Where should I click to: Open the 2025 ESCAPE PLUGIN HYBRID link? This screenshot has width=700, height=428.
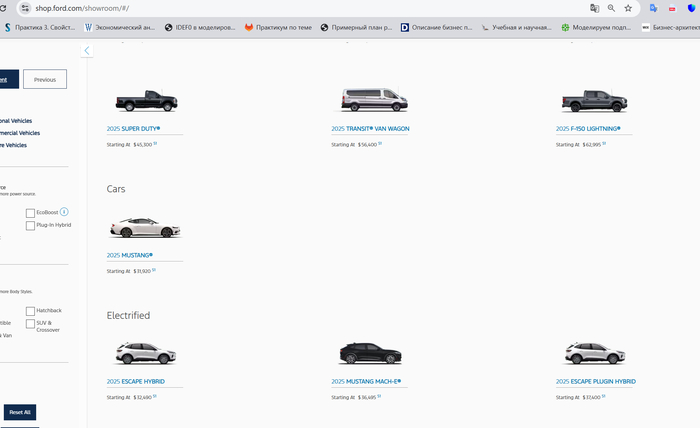point(596,382)
